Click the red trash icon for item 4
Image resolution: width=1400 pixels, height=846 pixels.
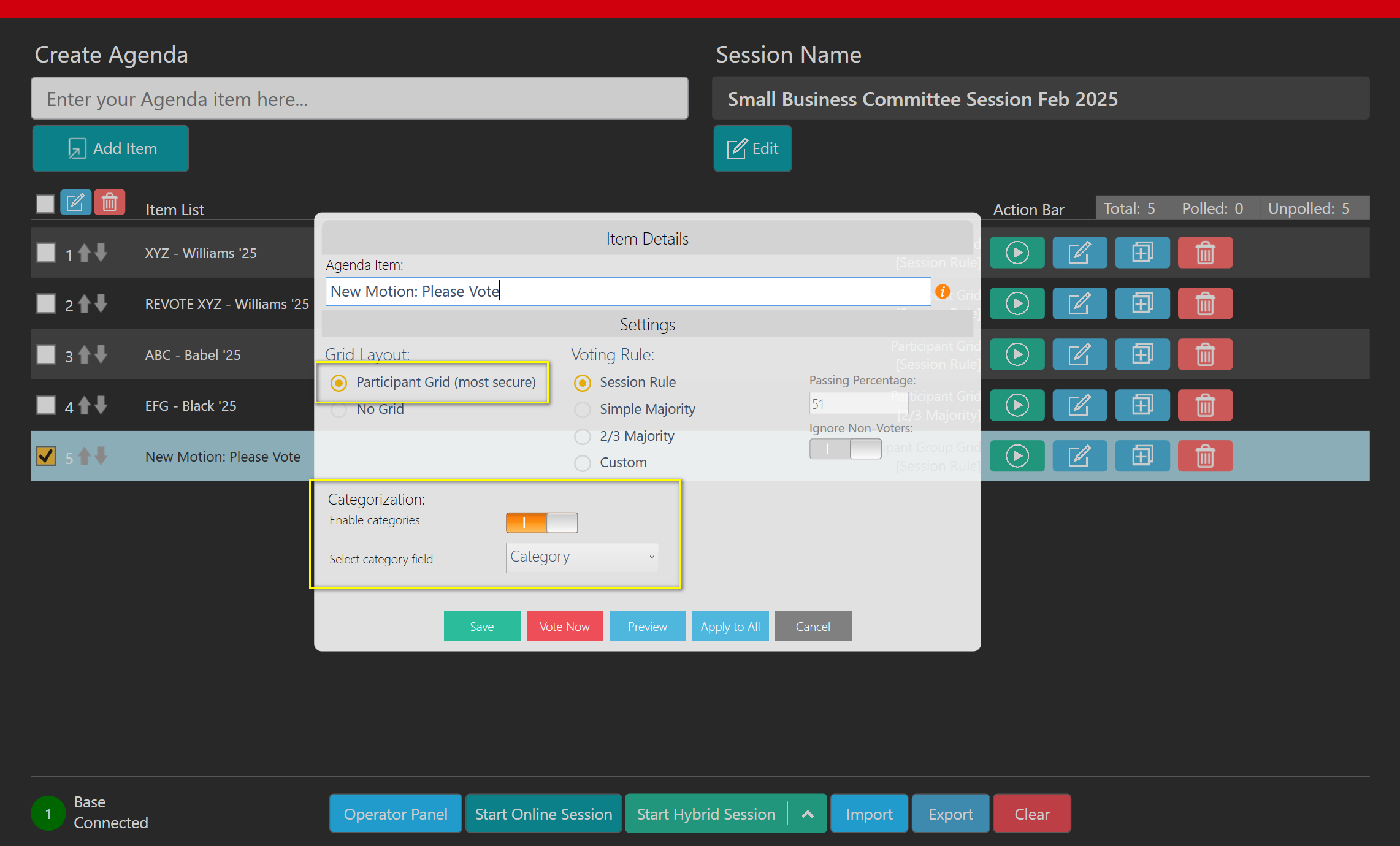1204,405
